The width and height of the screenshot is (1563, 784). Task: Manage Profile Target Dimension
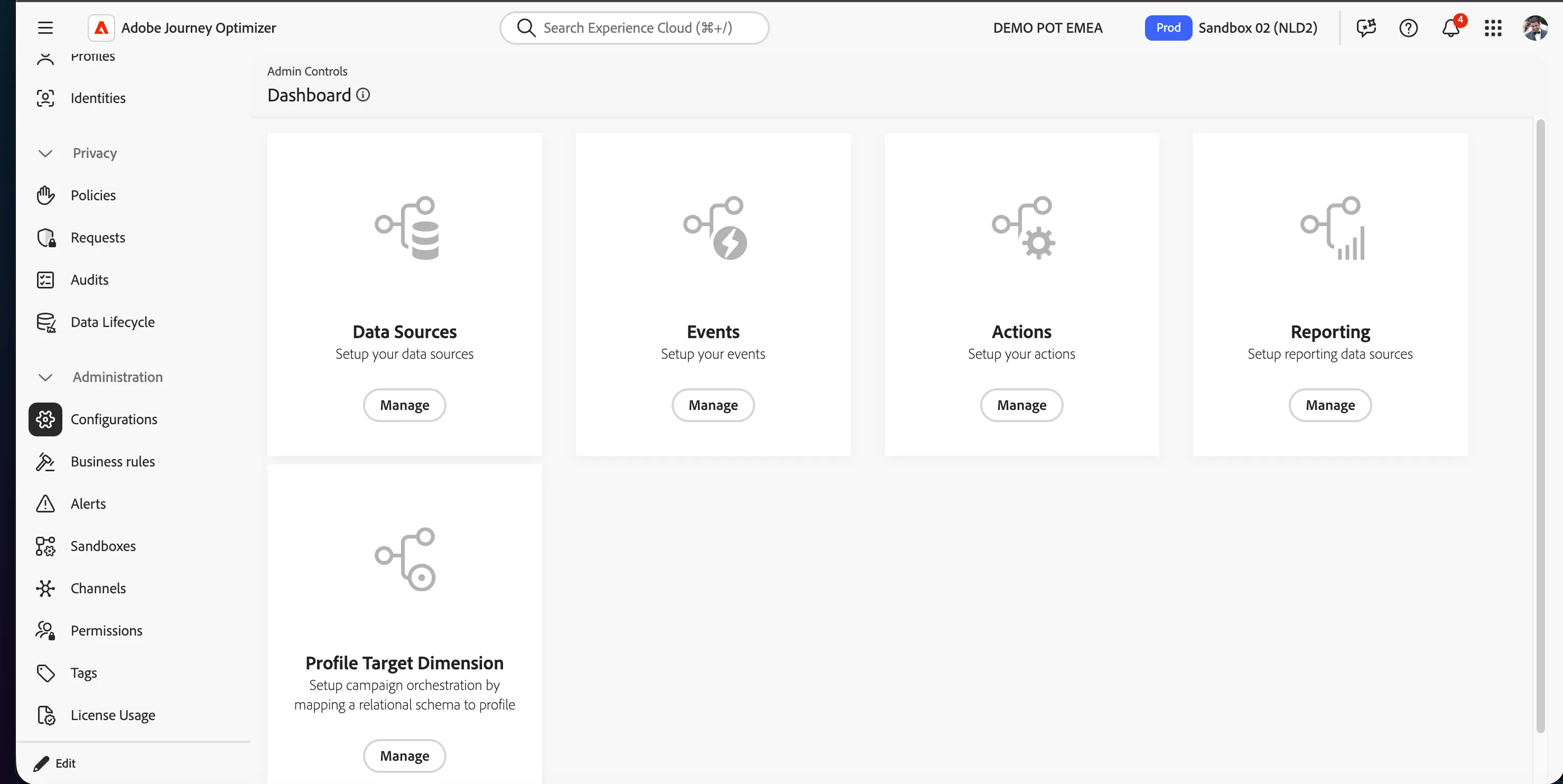[405, 756]
